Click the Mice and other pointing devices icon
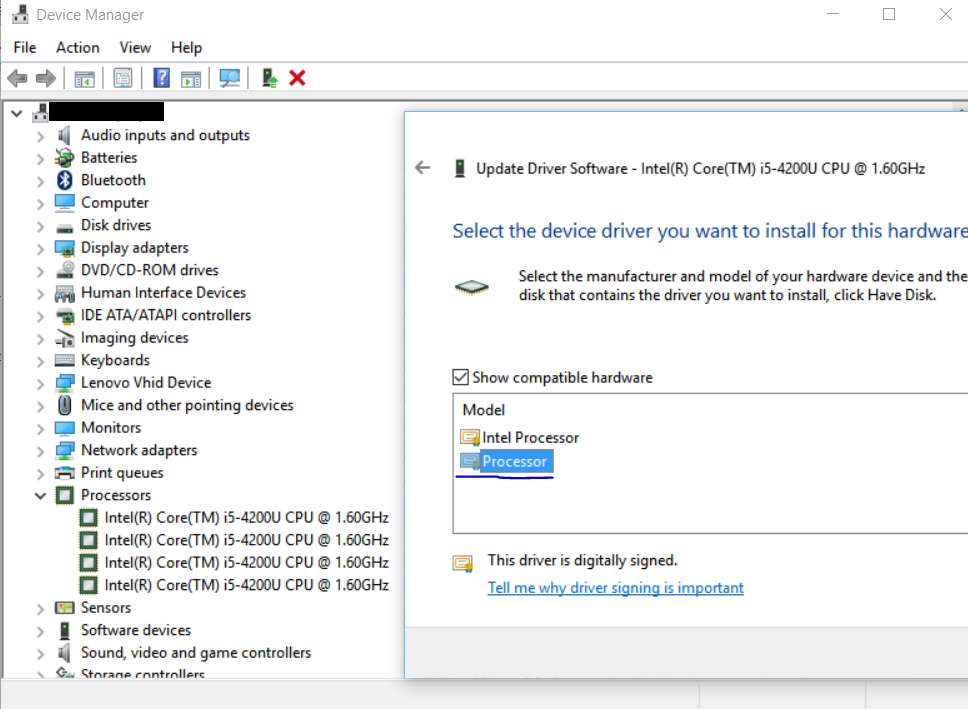This screenshot has height=709, width=968. pyautogui.click(x=65, y=405)
